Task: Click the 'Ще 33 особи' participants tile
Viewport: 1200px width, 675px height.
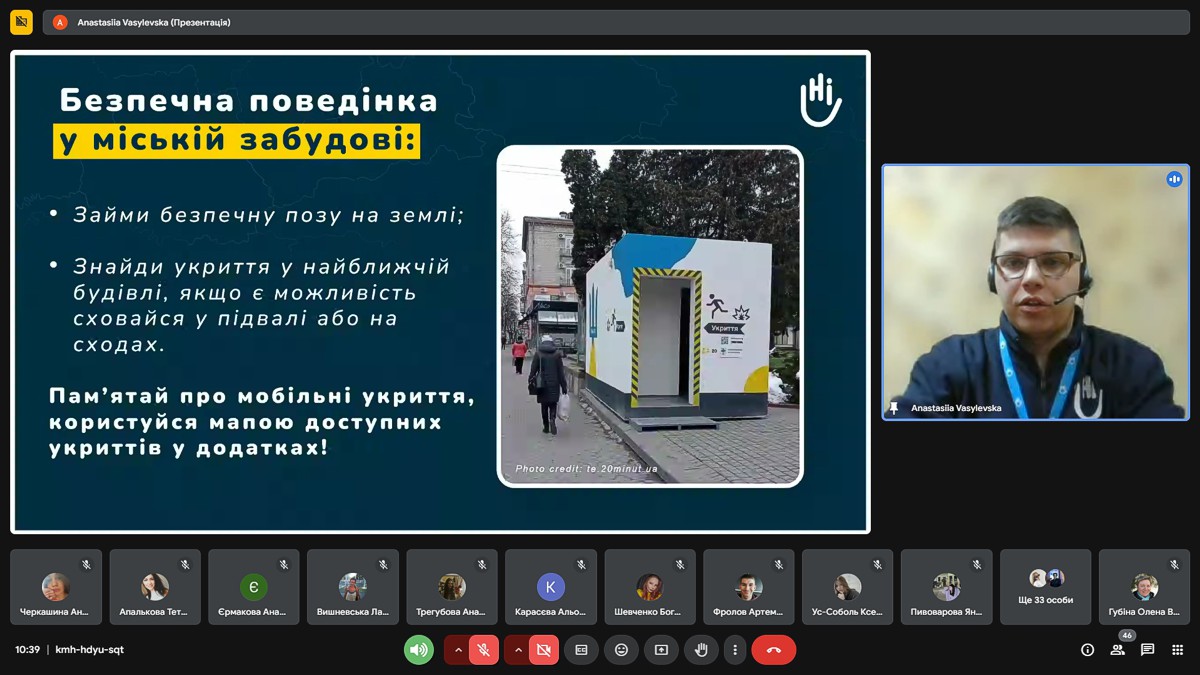Action: tap(1045, 587)
